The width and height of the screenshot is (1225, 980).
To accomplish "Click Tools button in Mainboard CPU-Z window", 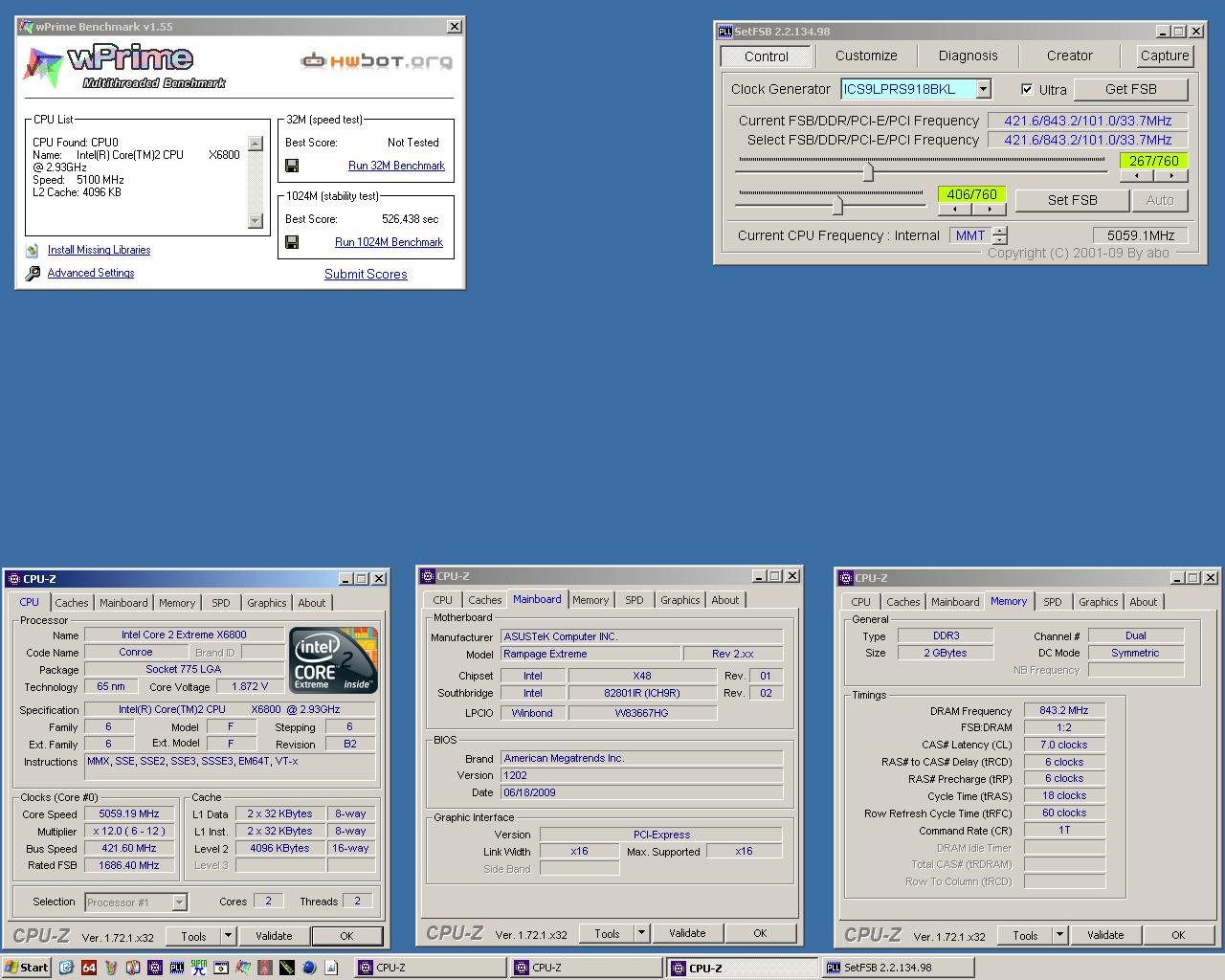I will point(607,933).
